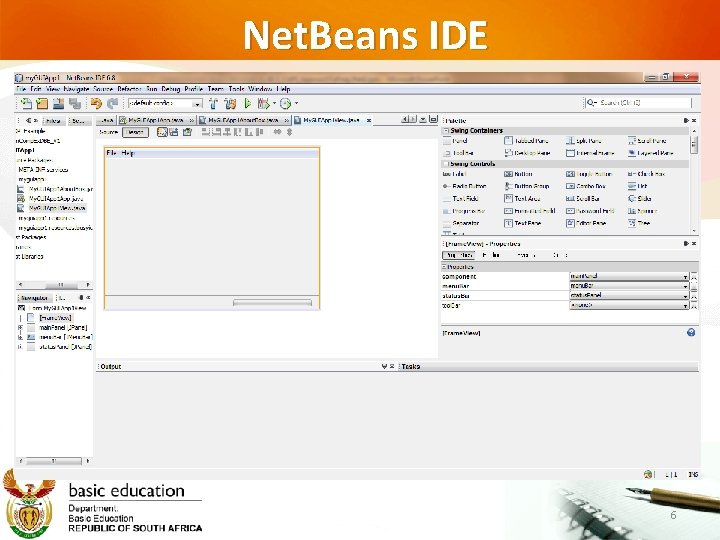Pick Editor Pane palette component
Screen dimensions: 720x540
pos(586,223)
